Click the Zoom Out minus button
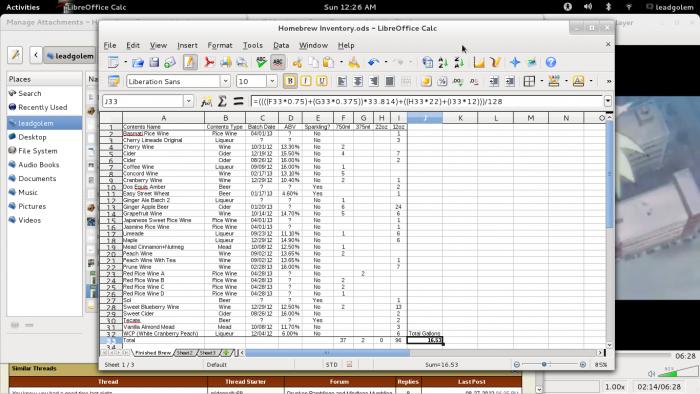Screen dimensions: 700x394 [x=517, y=365]
